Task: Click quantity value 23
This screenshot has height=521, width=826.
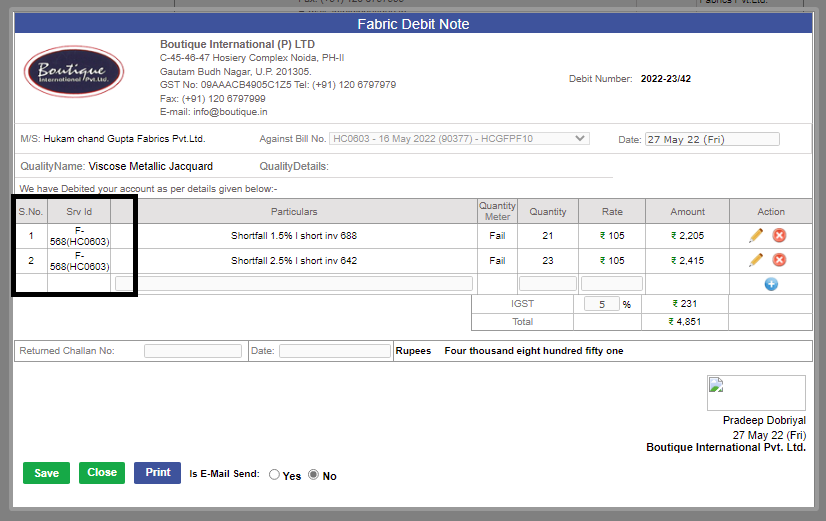Action: tap(548, 260)
